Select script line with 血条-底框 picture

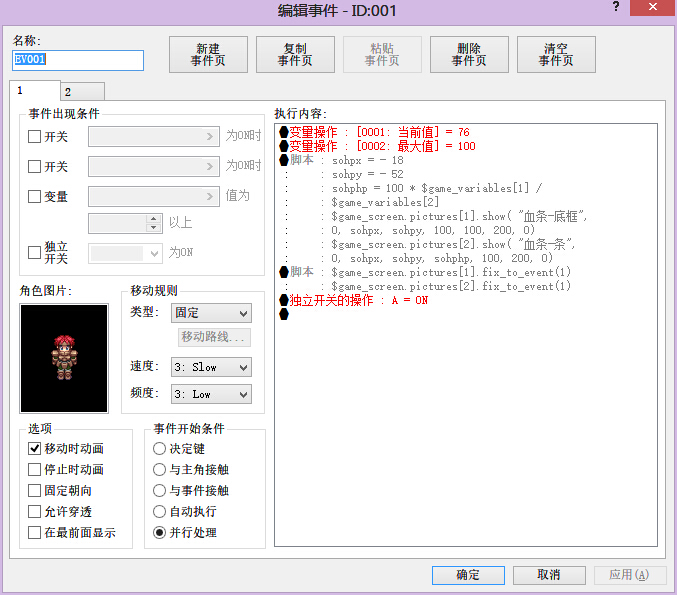(x=459, y=216)
